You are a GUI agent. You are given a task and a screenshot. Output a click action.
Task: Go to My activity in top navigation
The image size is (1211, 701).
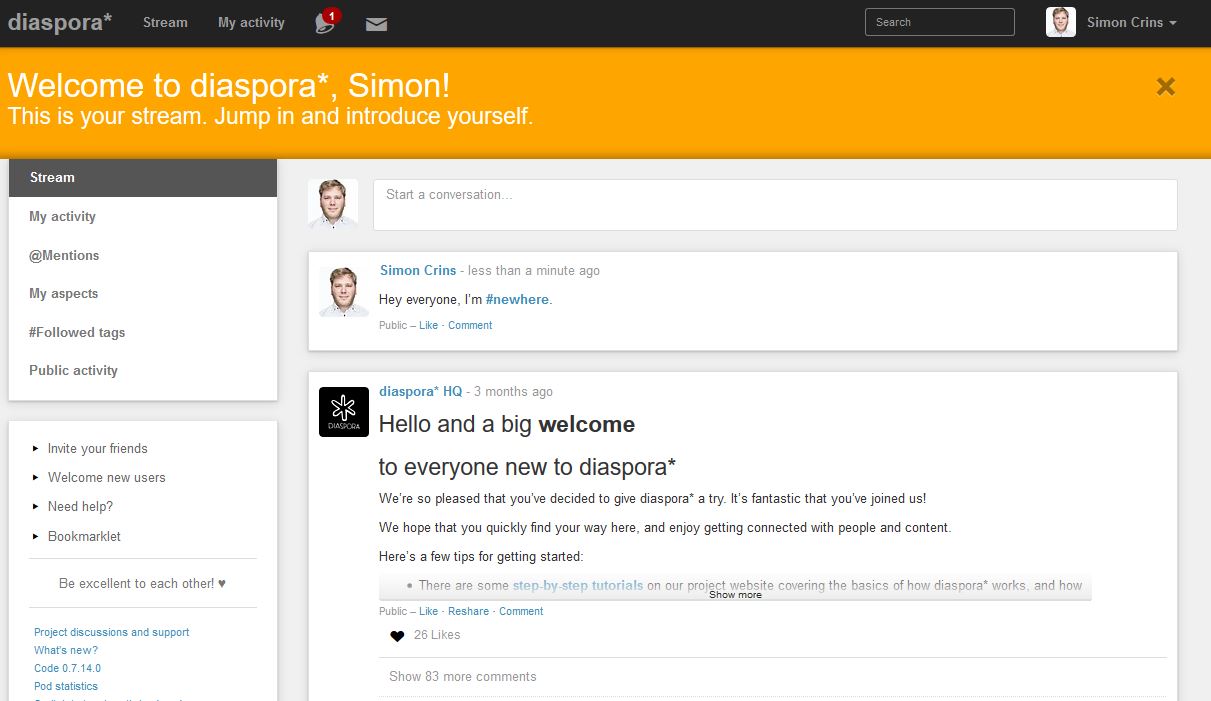[251, 22]
